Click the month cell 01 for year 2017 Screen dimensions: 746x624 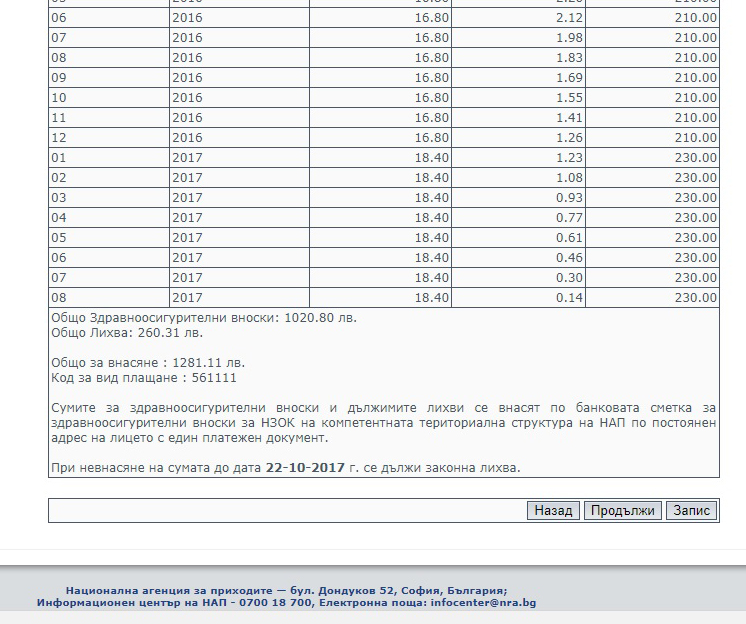58,157
